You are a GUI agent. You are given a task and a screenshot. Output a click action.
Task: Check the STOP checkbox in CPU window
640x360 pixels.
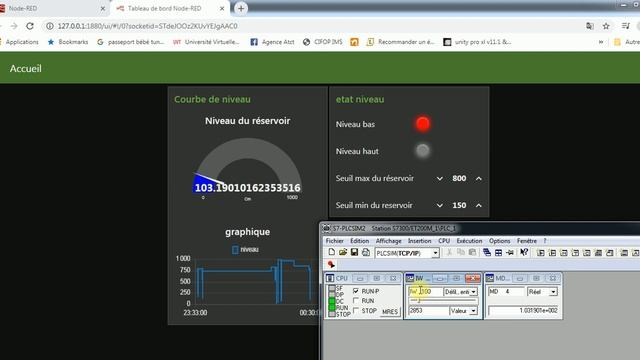coord(356,311)
